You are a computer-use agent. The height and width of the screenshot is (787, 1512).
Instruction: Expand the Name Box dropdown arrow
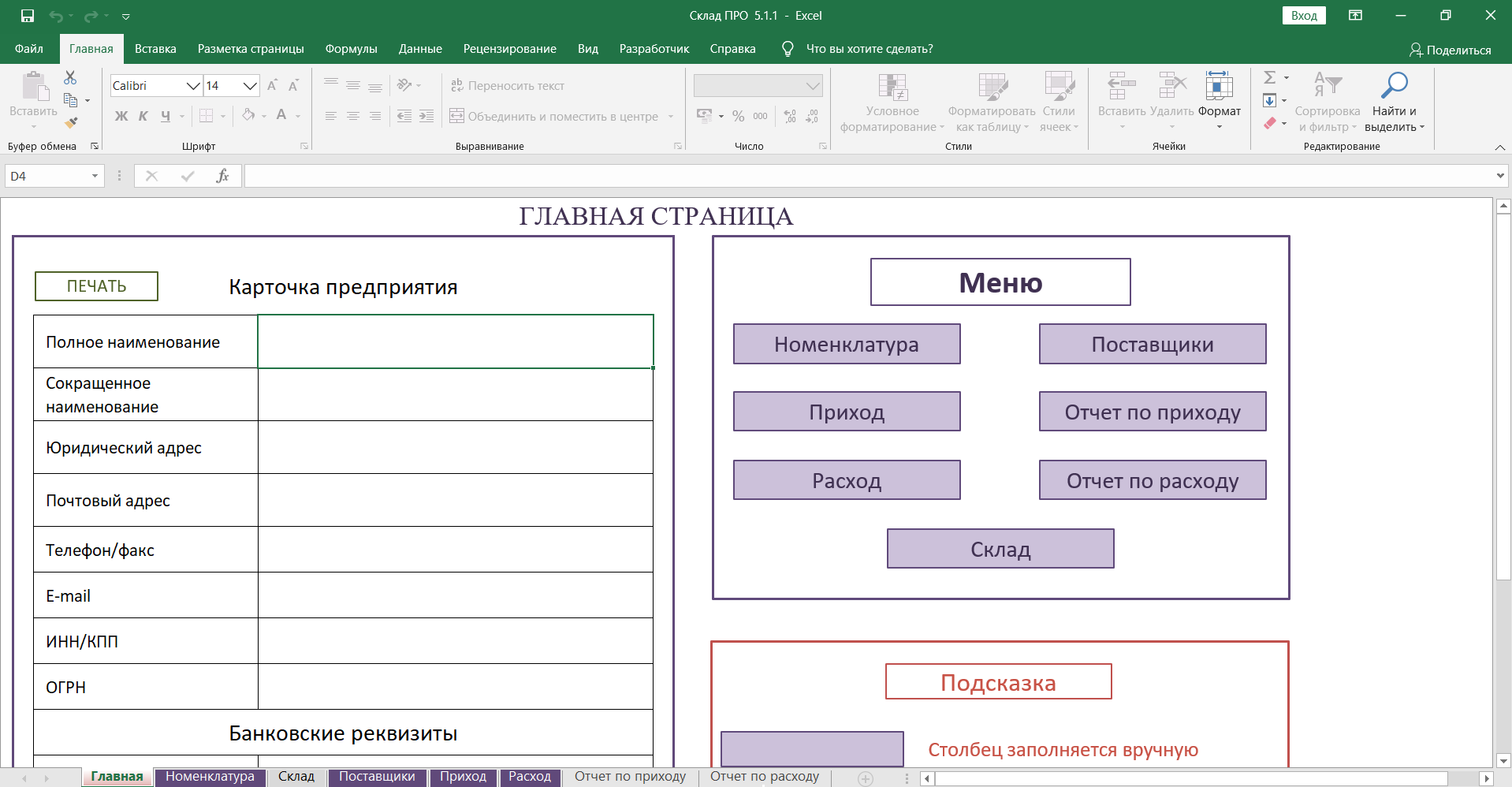tap(95, 176)
